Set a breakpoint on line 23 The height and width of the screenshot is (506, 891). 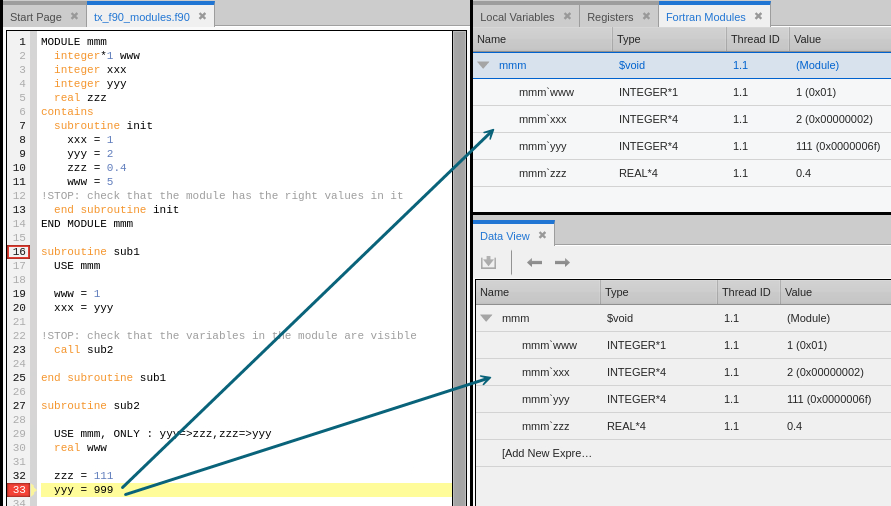point(18,350)
